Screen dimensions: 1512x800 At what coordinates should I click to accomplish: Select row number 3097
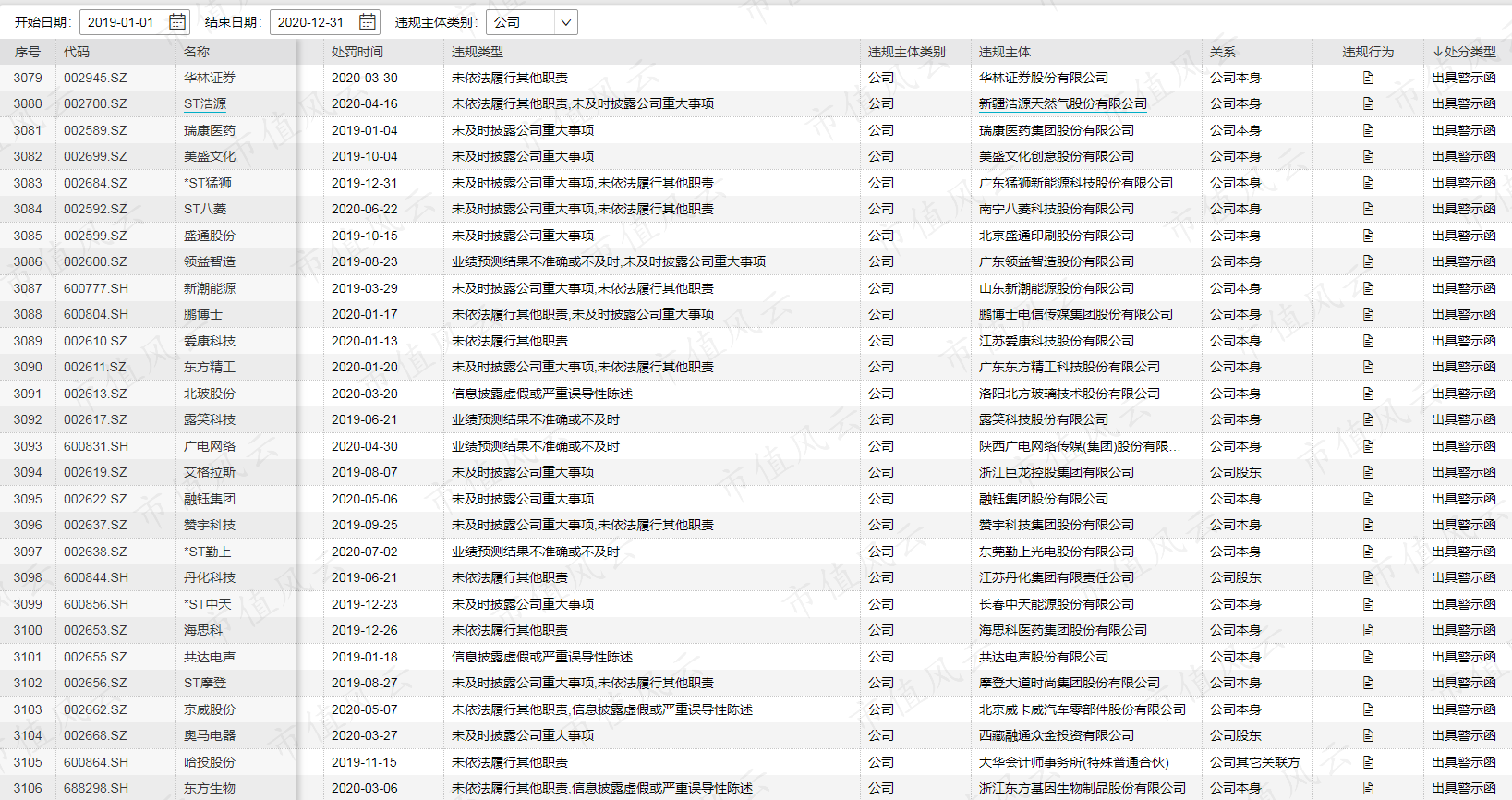click(x=28, y=552)
